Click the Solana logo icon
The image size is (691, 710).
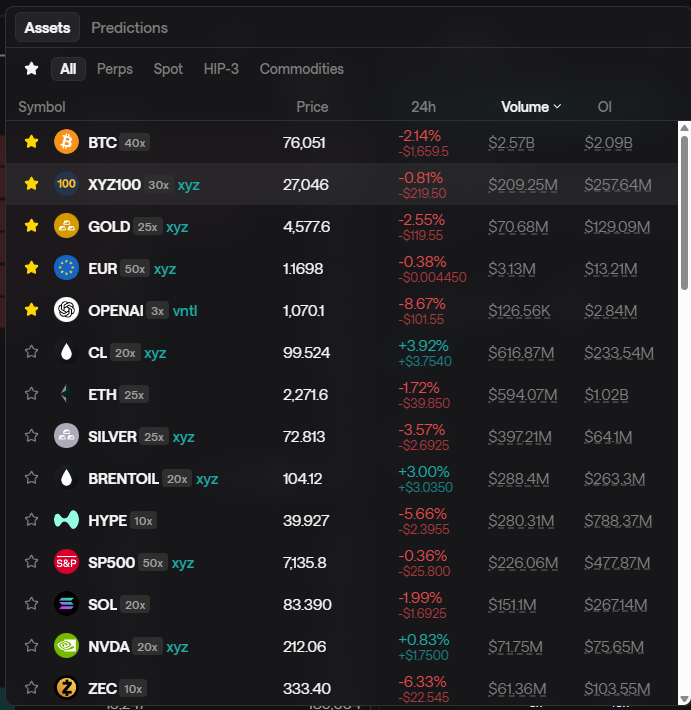point(66,604)
